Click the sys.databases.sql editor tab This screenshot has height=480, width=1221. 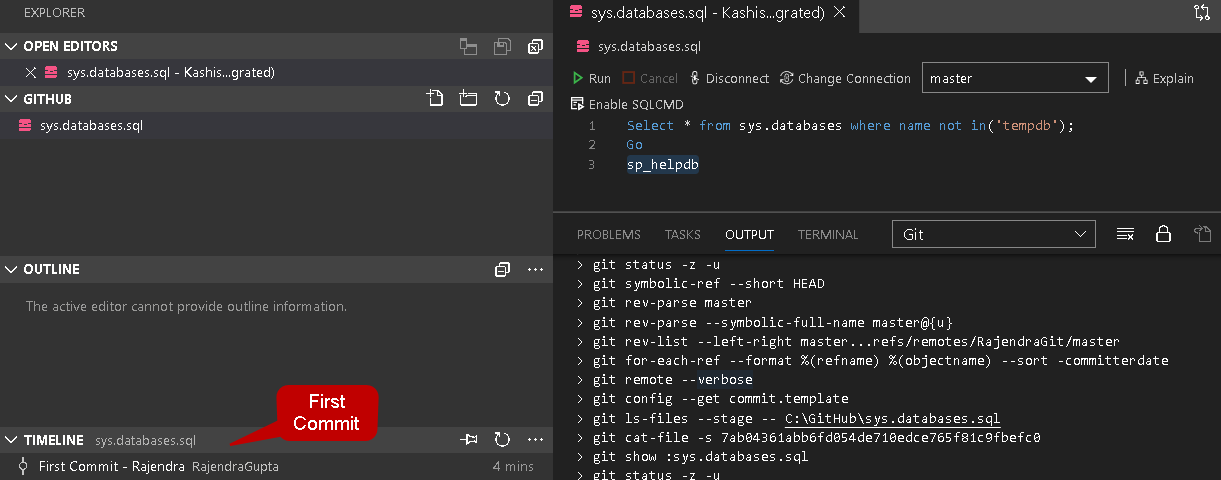[706, 13]
